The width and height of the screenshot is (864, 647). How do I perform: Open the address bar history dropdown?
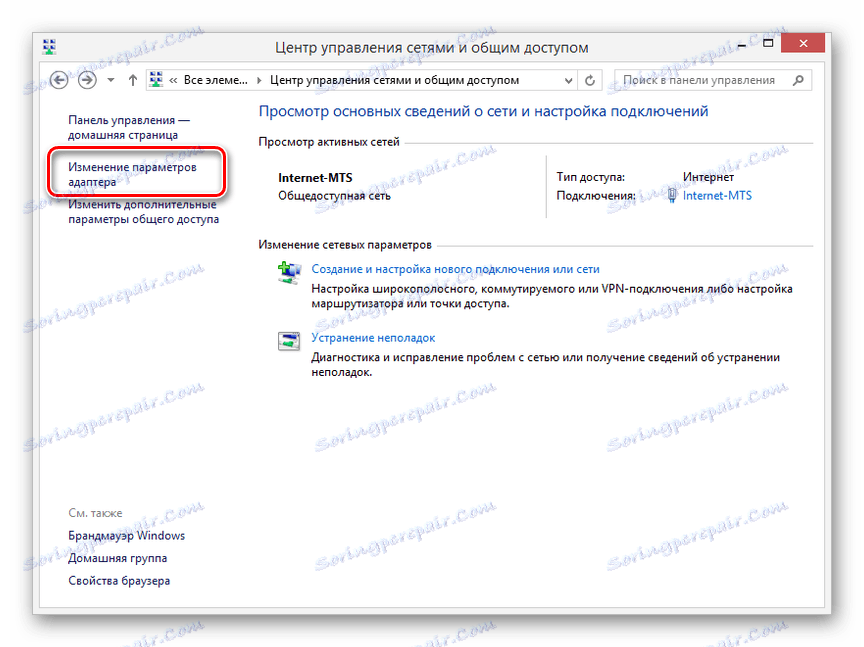click(x=568, y=80)
